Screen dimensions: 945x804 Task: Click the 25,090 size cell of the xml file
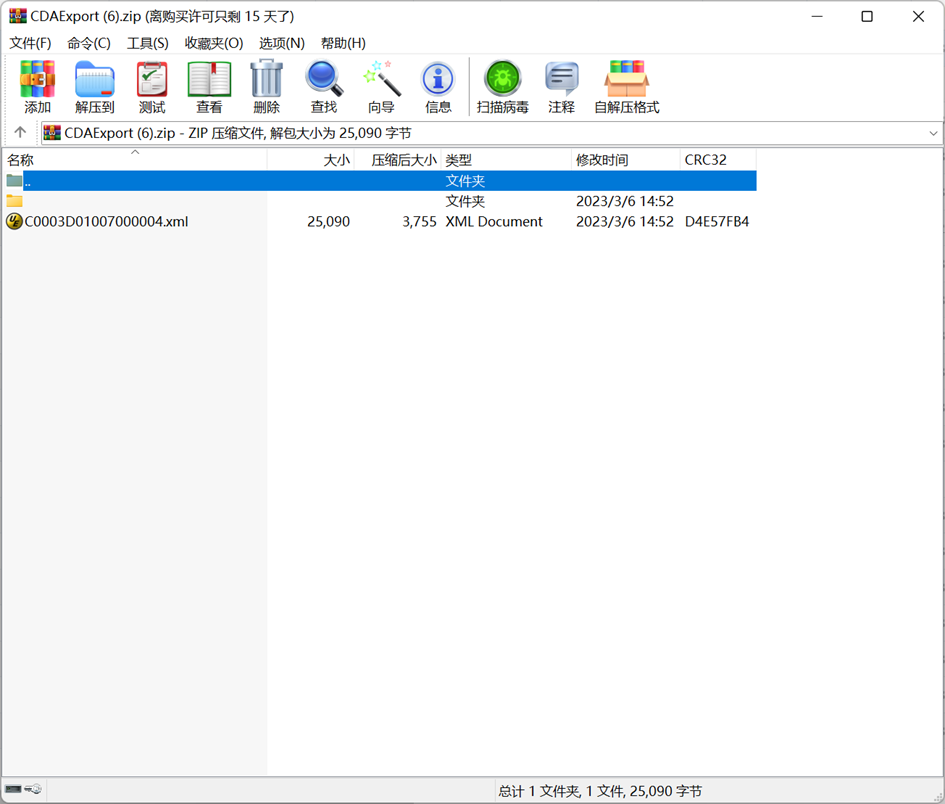point(328,222)
